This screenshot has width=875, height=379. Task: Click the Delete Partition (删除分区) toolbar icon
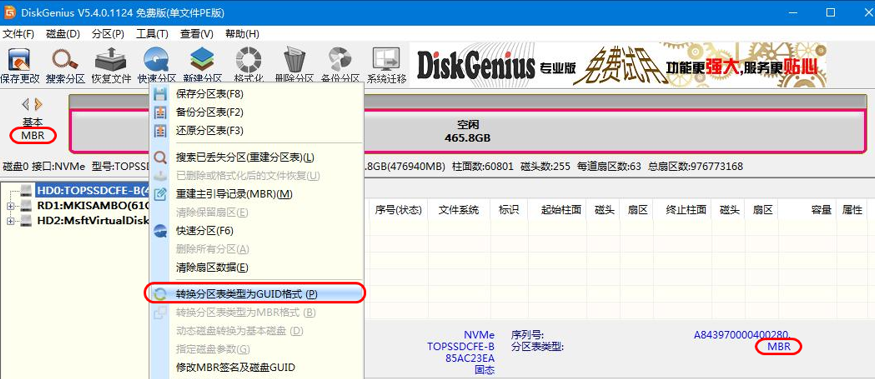295,64
